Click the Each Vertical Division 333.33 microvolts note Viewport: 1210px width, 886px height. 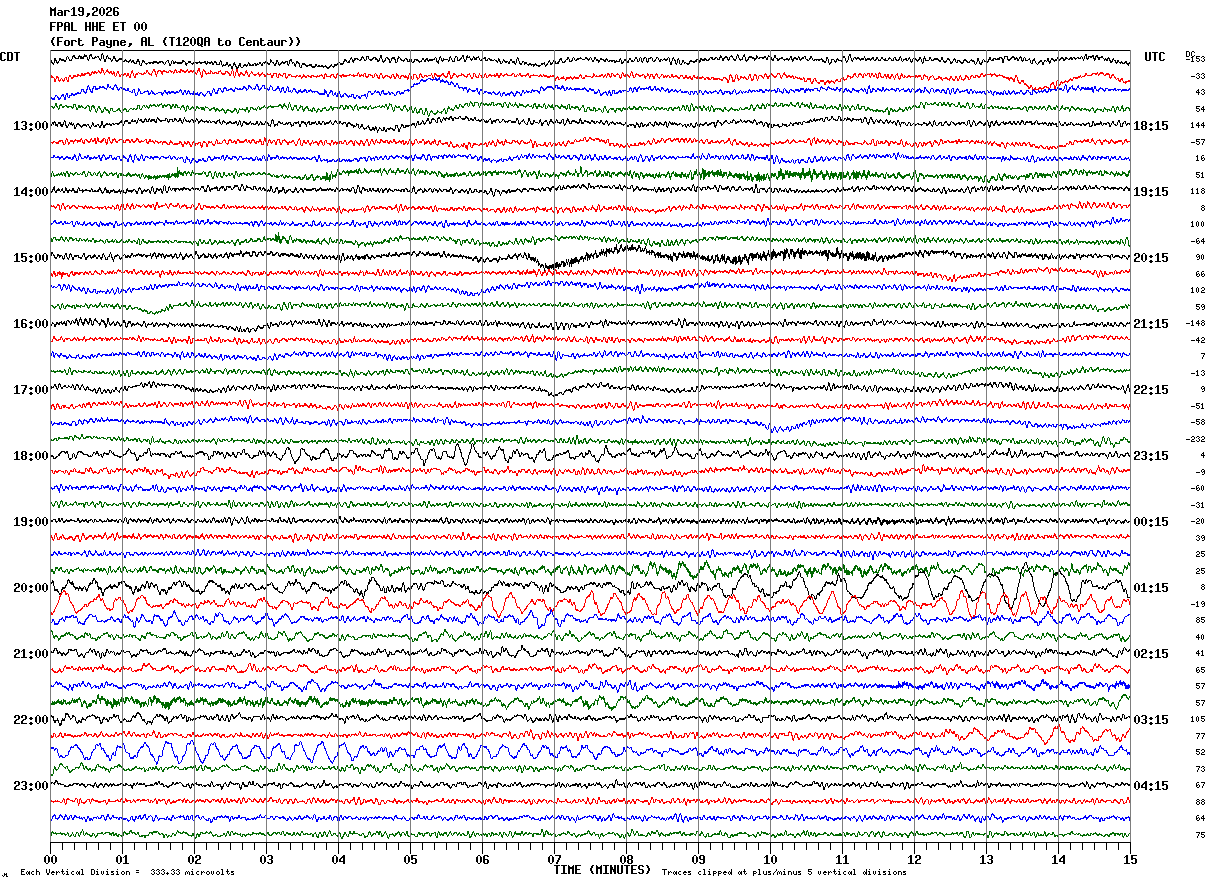(x=127, y=873)
